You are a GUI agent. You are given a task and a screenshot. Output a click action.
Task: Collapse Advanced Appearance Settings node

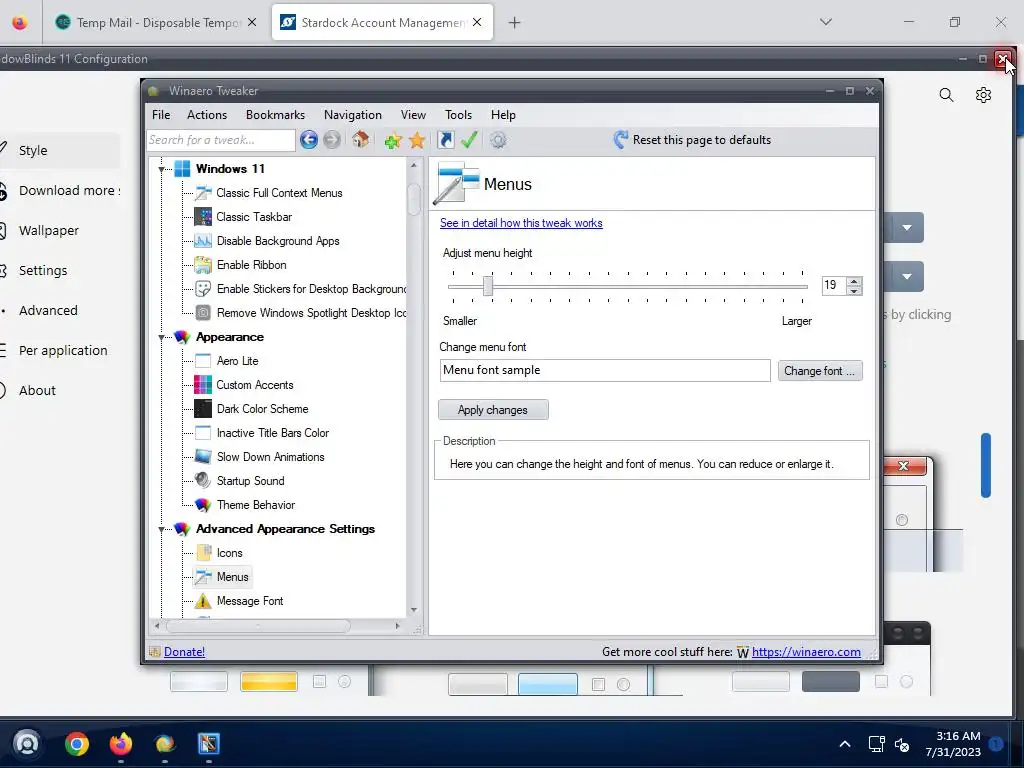pos(161,530)
